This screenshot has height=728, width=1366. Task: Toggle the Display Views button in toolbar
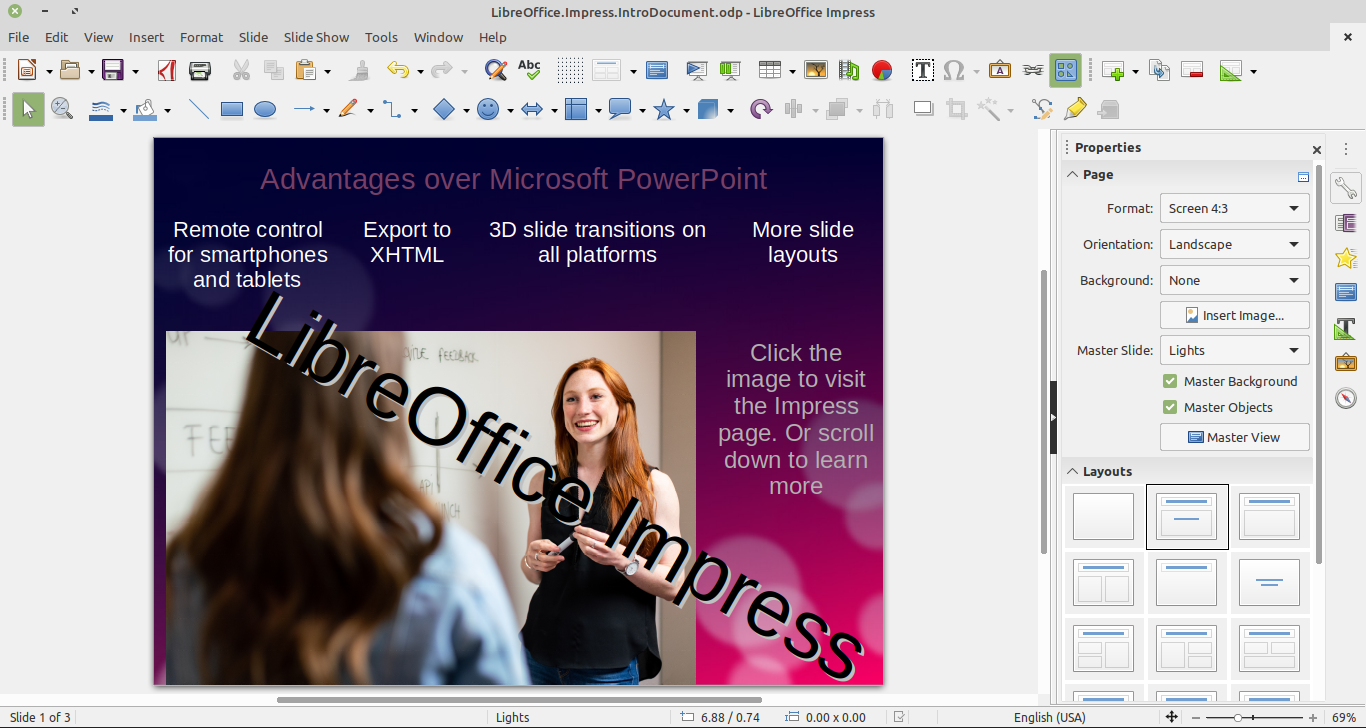tap(1065, 70)
